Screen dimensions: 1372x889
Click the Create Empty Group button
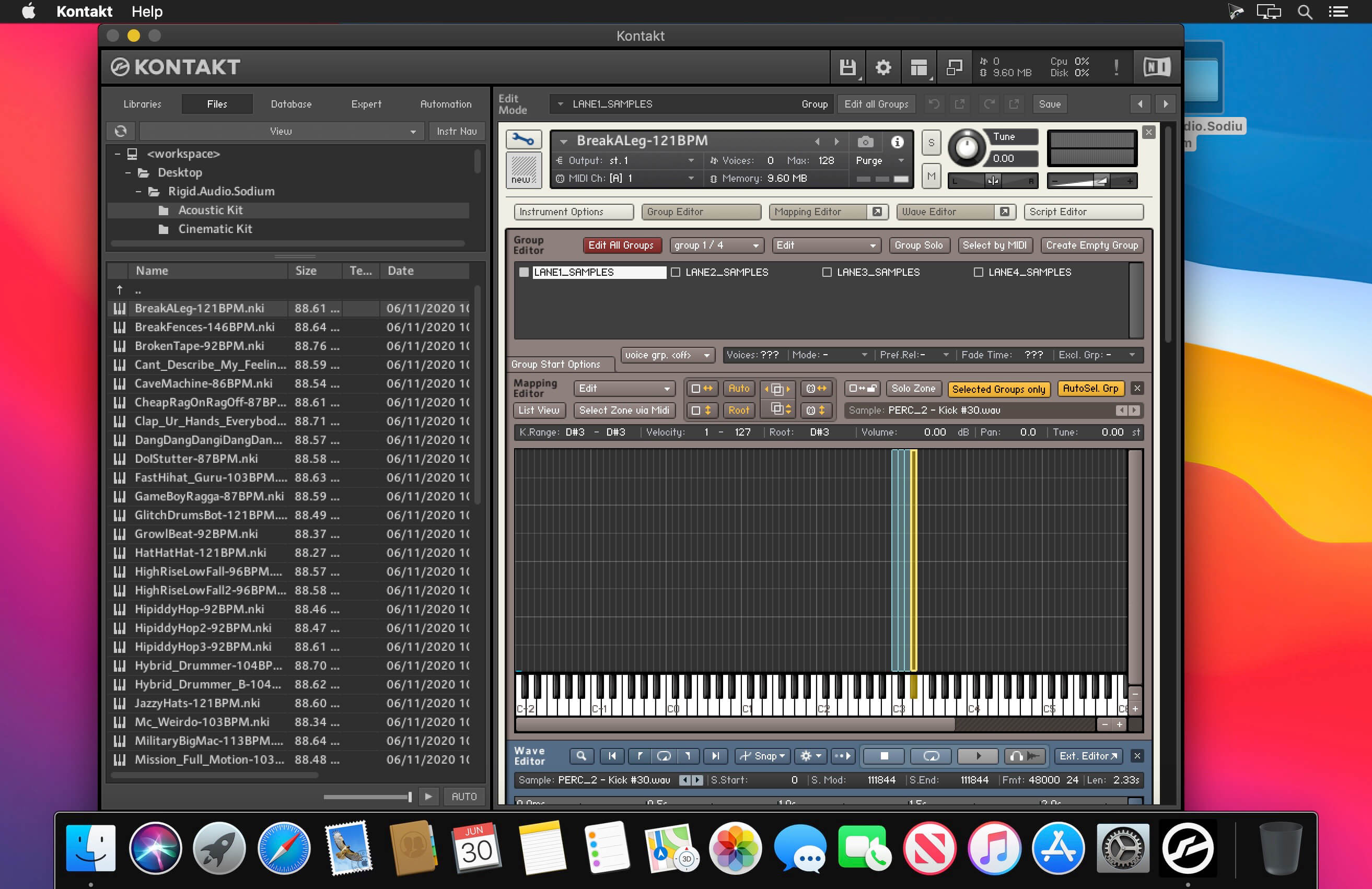1092,245
